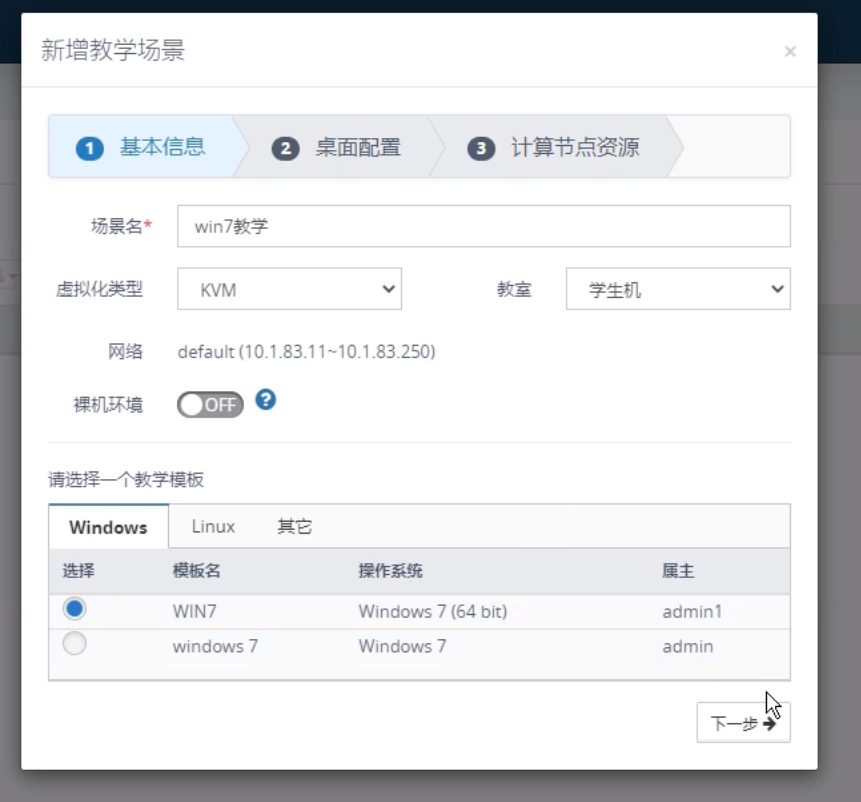Click the 操作系统 column header
861x802 pixels.
[390, 571]
